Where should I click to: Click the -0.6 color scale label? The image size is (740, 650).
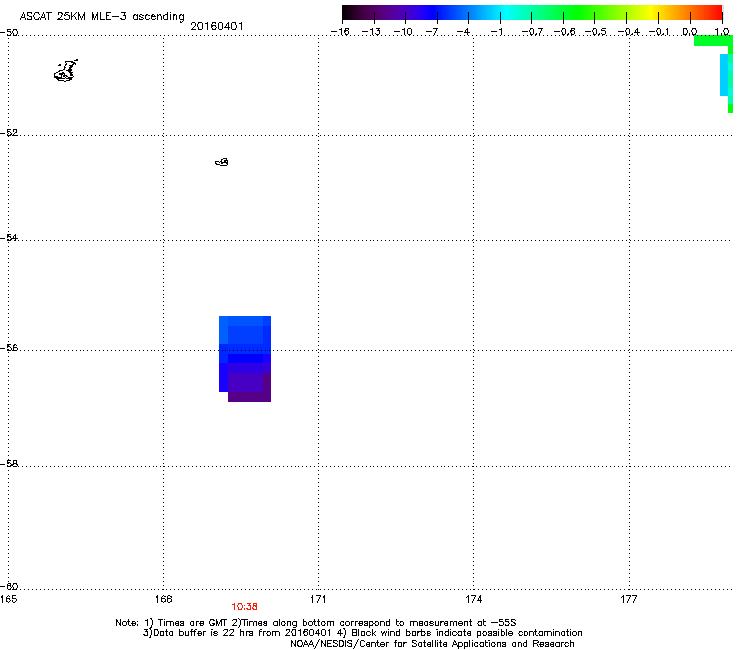[x=564, y=32]
